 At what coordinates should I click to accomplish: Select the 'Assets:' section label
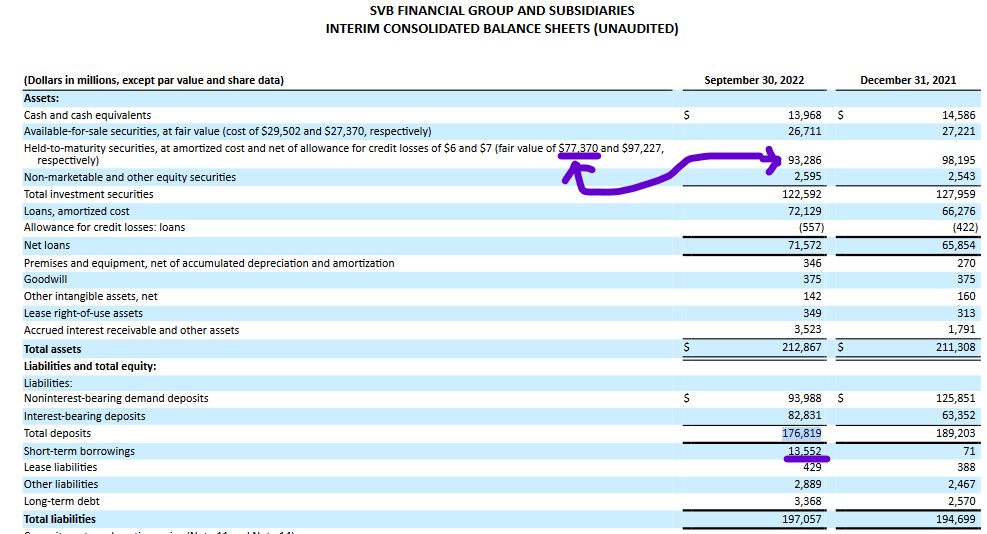(x=42, y=98)
